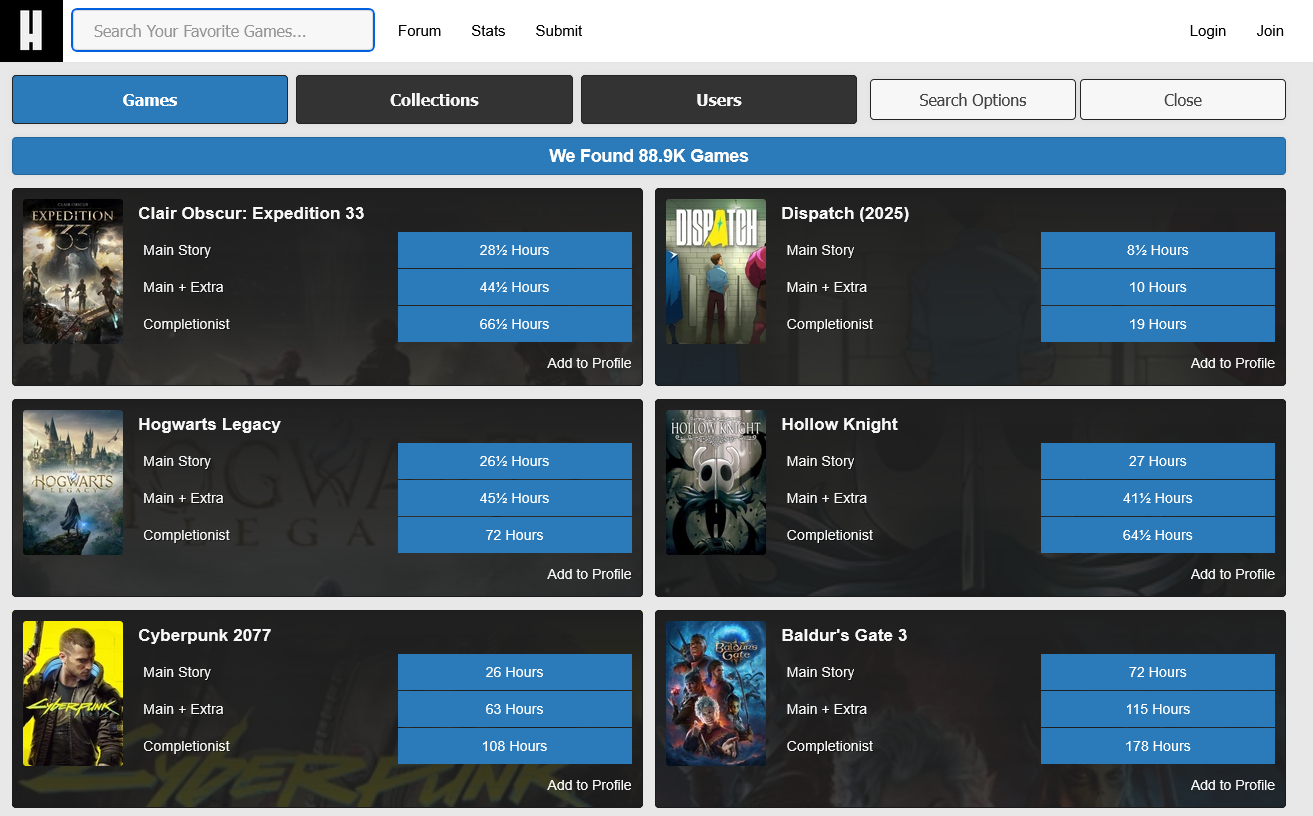
Task: Switch to the Users tab
Action: pyautogui.click(x=719, y=100)
